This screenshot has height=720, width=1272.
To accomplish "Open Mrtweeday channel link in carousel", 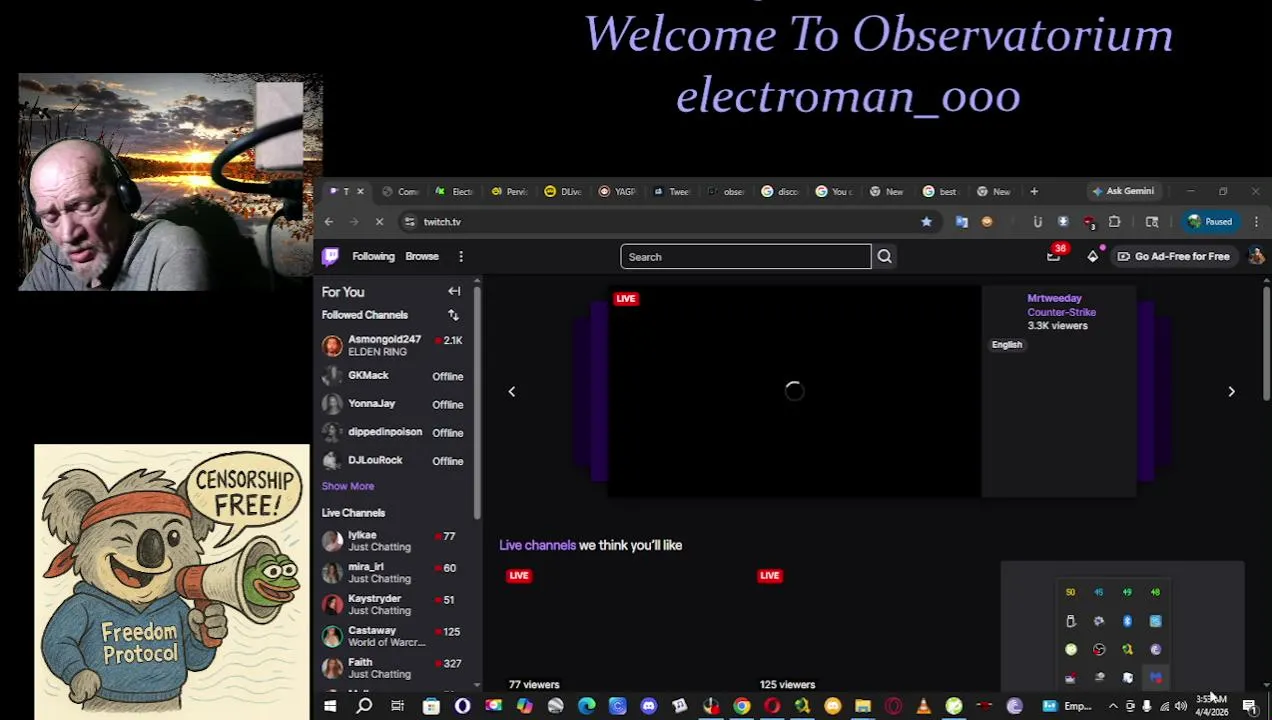I will click(1054, 298).
